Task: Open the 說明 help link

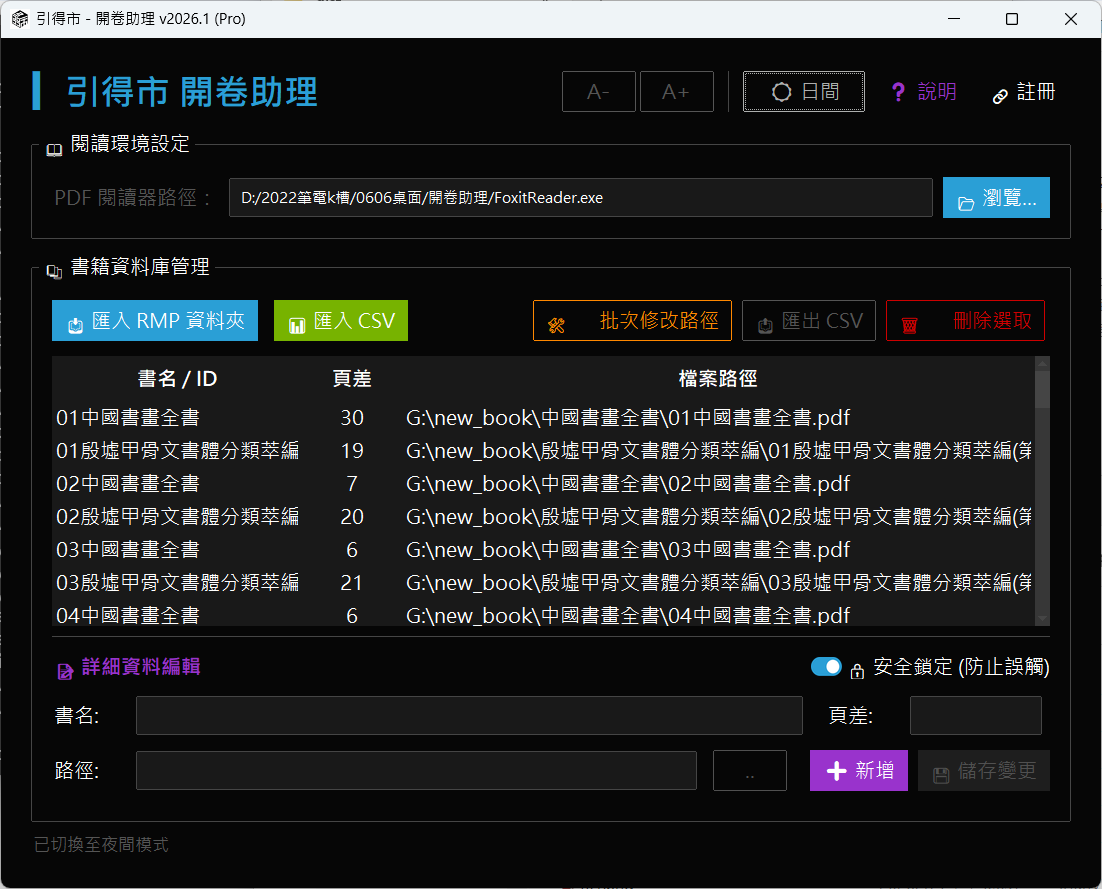Action: pyautogui.click(x=924, y=92)
